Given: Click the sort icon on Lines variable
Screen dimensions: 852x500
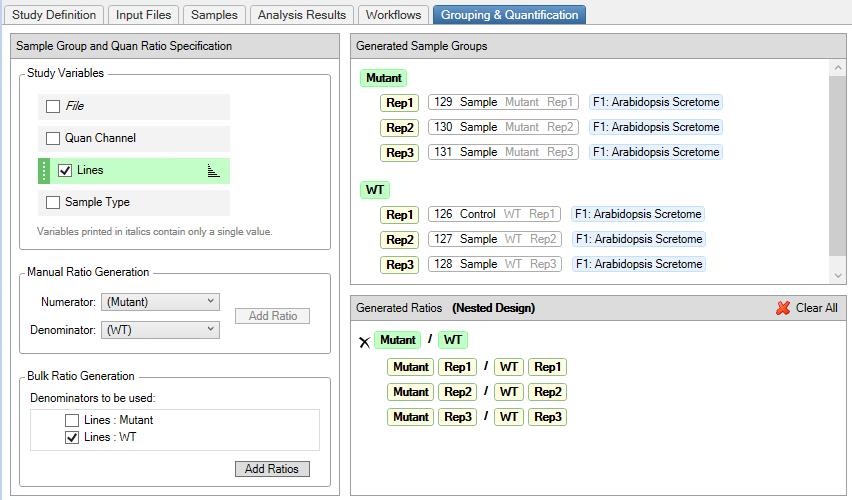Looking at the screenshot, I should [213, 171].
